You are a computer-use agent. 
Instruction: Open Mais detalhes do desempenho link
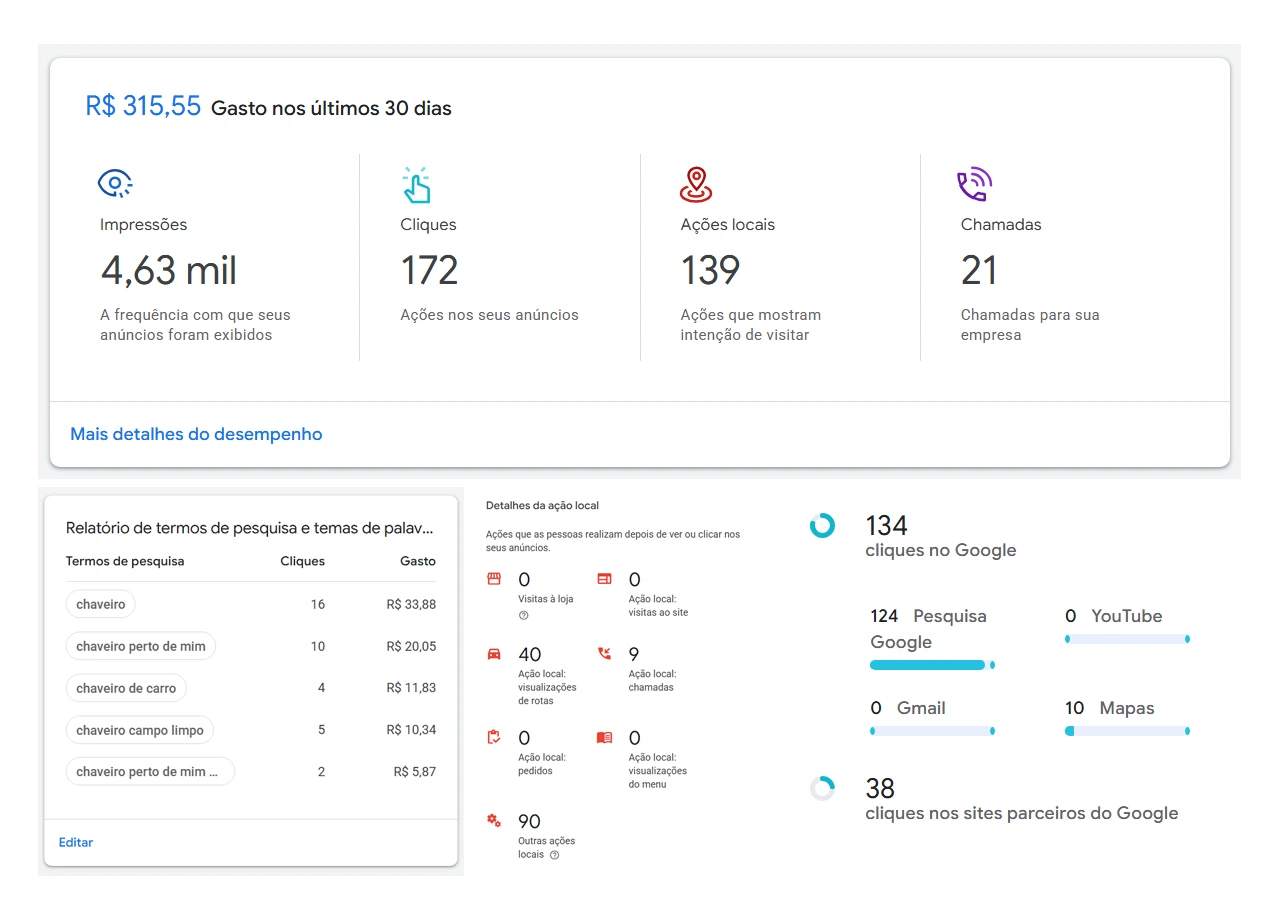pyautogui.click(x=196, y=434)
